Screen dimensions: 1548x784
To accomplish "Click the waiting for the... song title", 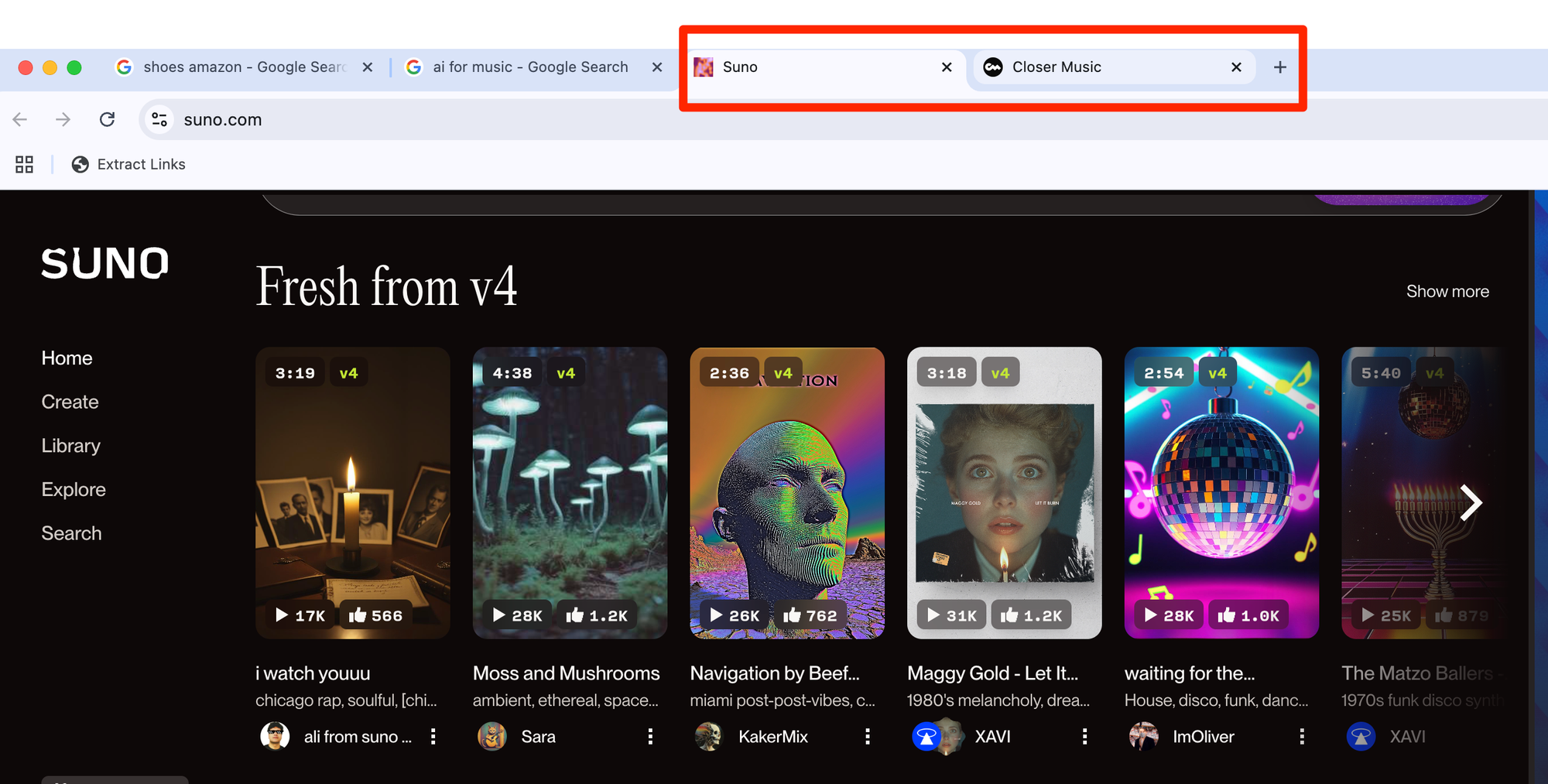I will coord(1190,673).
